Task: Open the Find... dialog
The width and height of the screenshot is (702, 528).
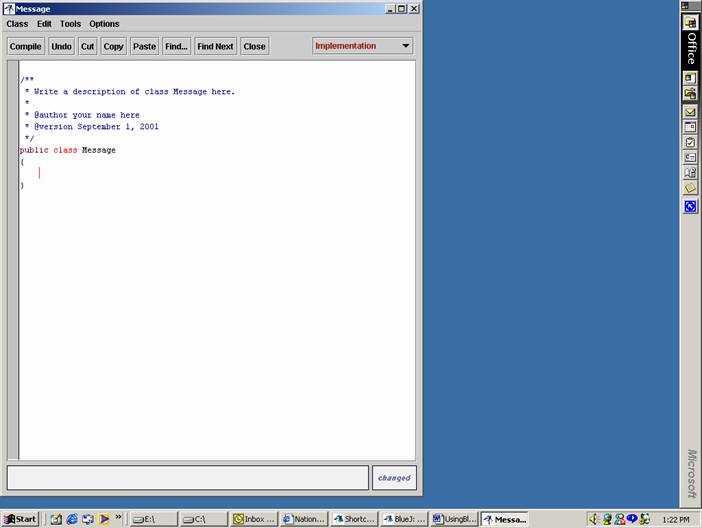Action: (176, 46)
